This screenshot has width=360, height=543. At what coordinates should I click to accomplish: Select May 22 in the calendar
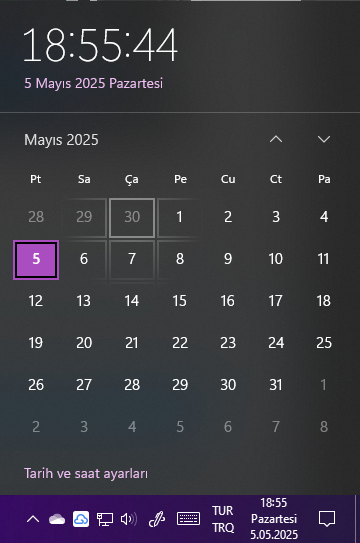(x=180, y=343)
